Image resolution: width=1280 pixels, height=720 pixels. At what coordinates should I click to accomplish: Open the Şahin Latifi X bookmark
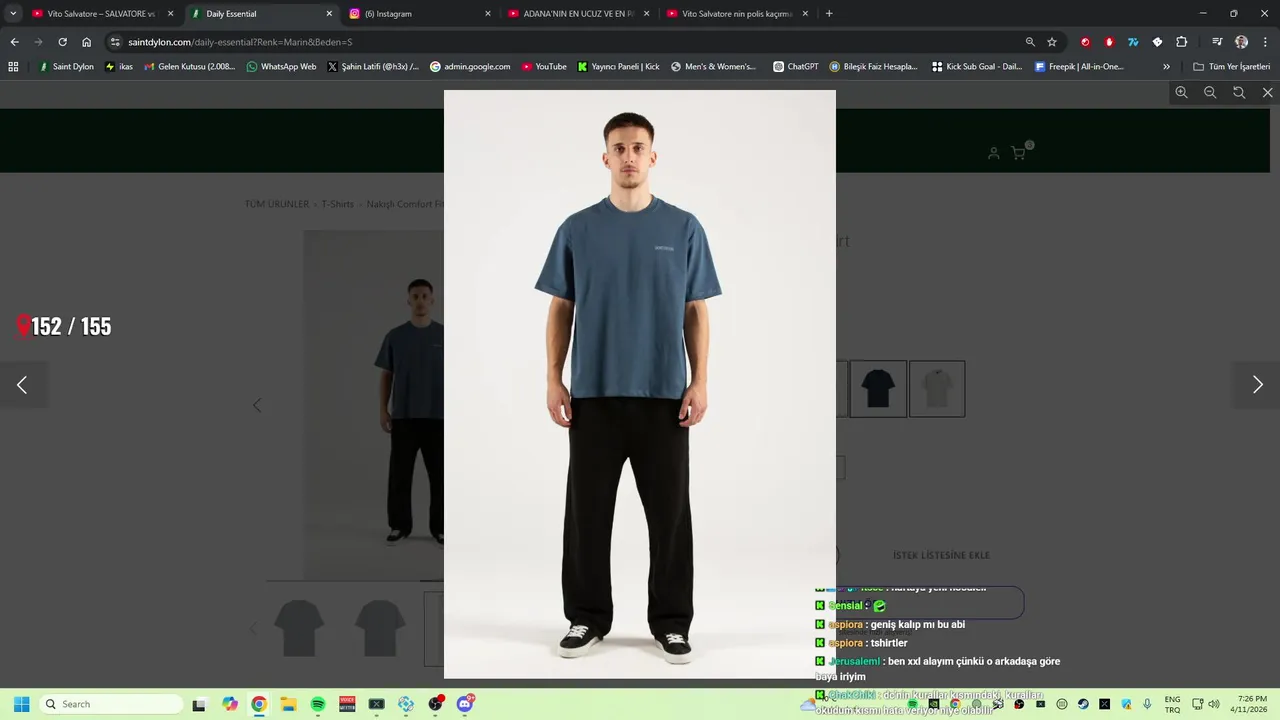tap(373, 67)
